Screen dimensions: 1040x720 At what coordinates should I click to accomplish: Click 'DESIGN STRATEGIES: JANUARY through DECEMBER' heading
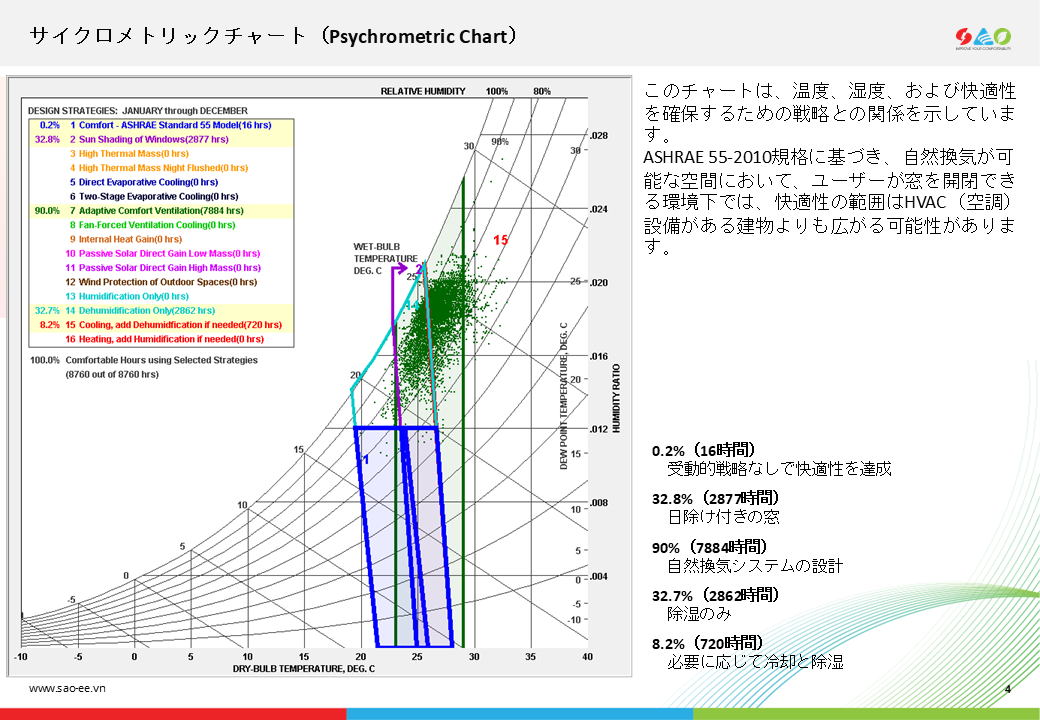138,111
